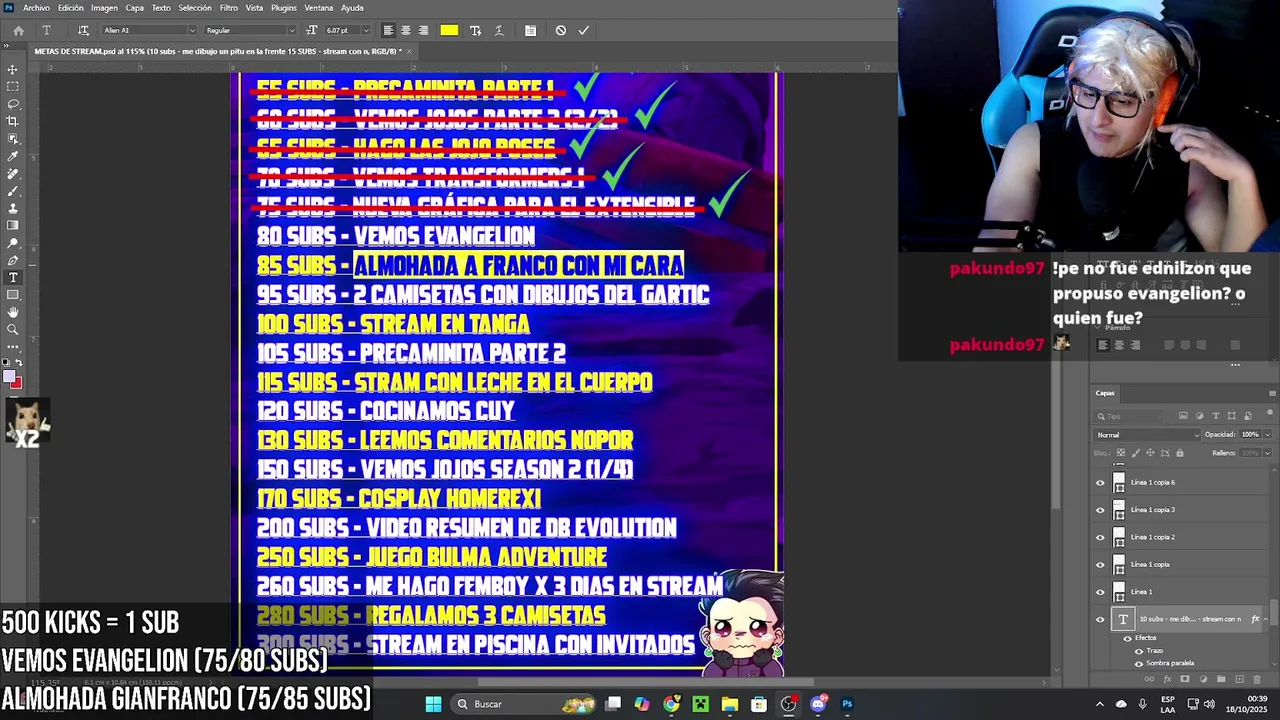The height and width of the screenshot is (720, 1280).
Task: Select the Lasso tool
Action: pyautogui.click(x=13, y=104)
